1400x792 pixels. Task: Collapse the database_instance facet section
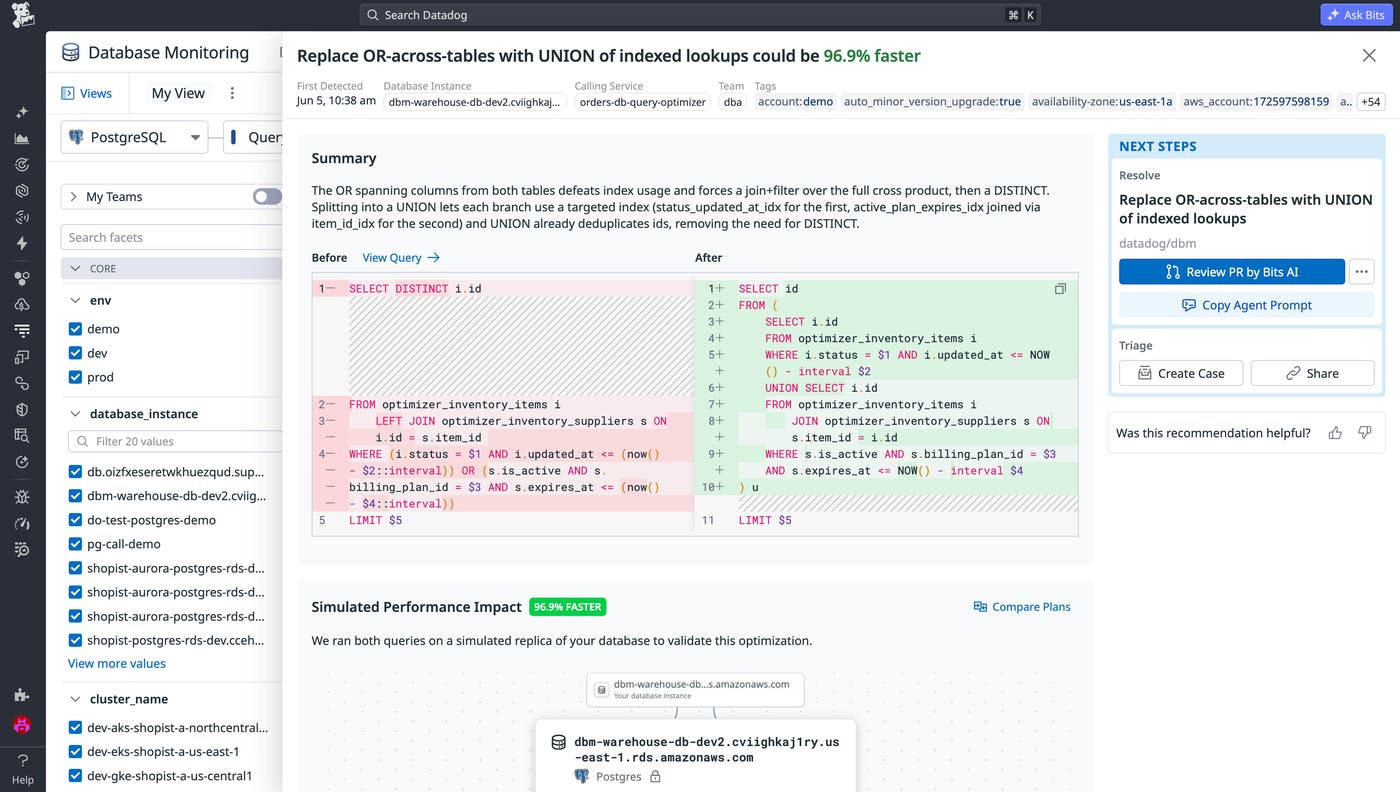coord(75,413)
